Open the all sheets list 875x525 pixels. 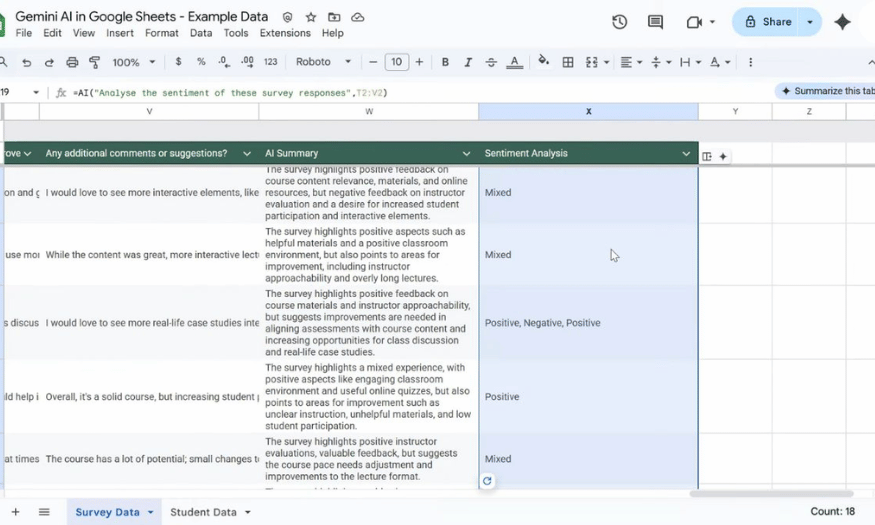tap(44, 512)
